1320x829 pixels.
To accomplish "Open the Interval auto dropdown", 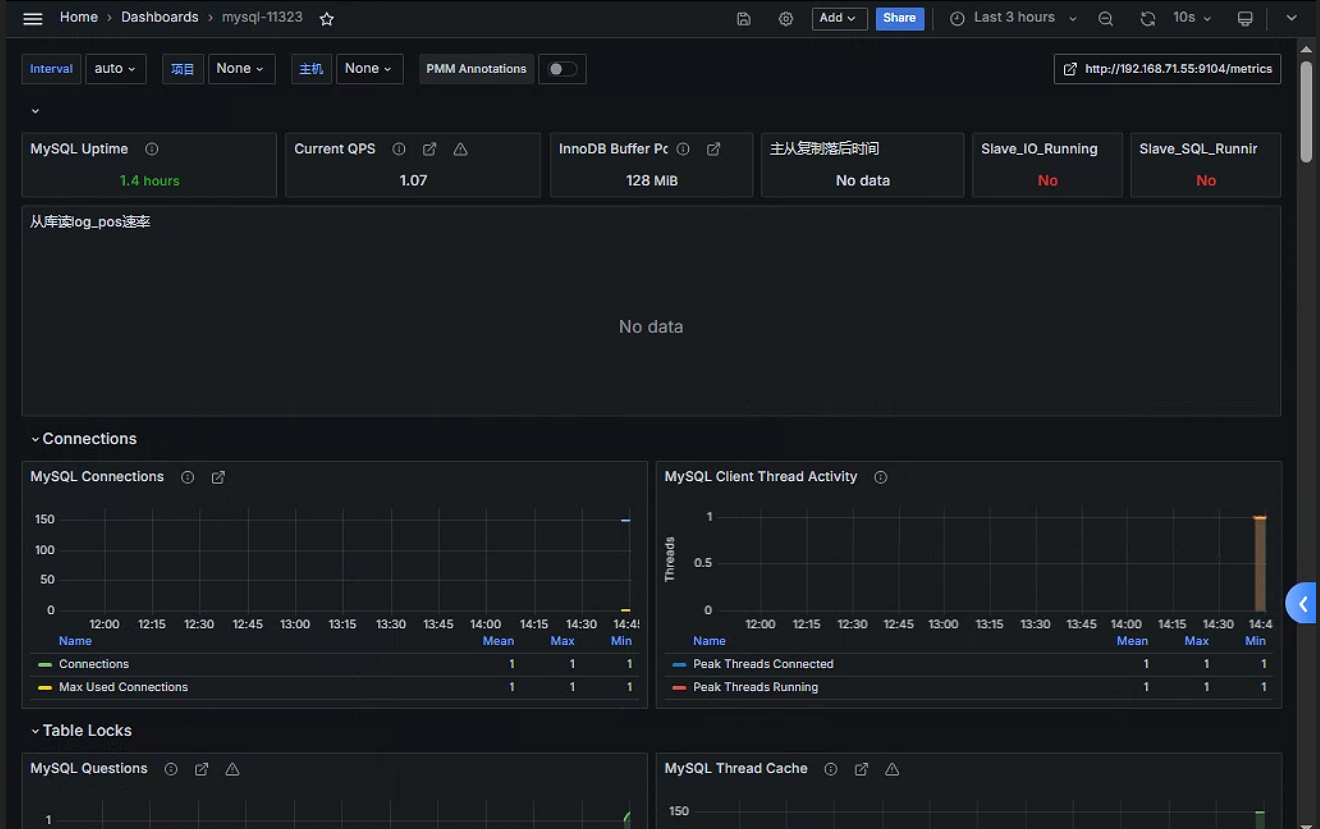I will (x=116, y=69).
